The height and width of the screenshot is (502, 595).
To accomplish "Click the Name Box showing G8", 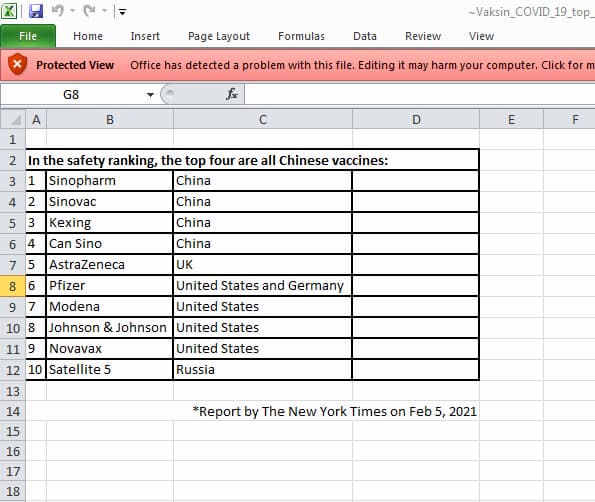I will 72,94.
